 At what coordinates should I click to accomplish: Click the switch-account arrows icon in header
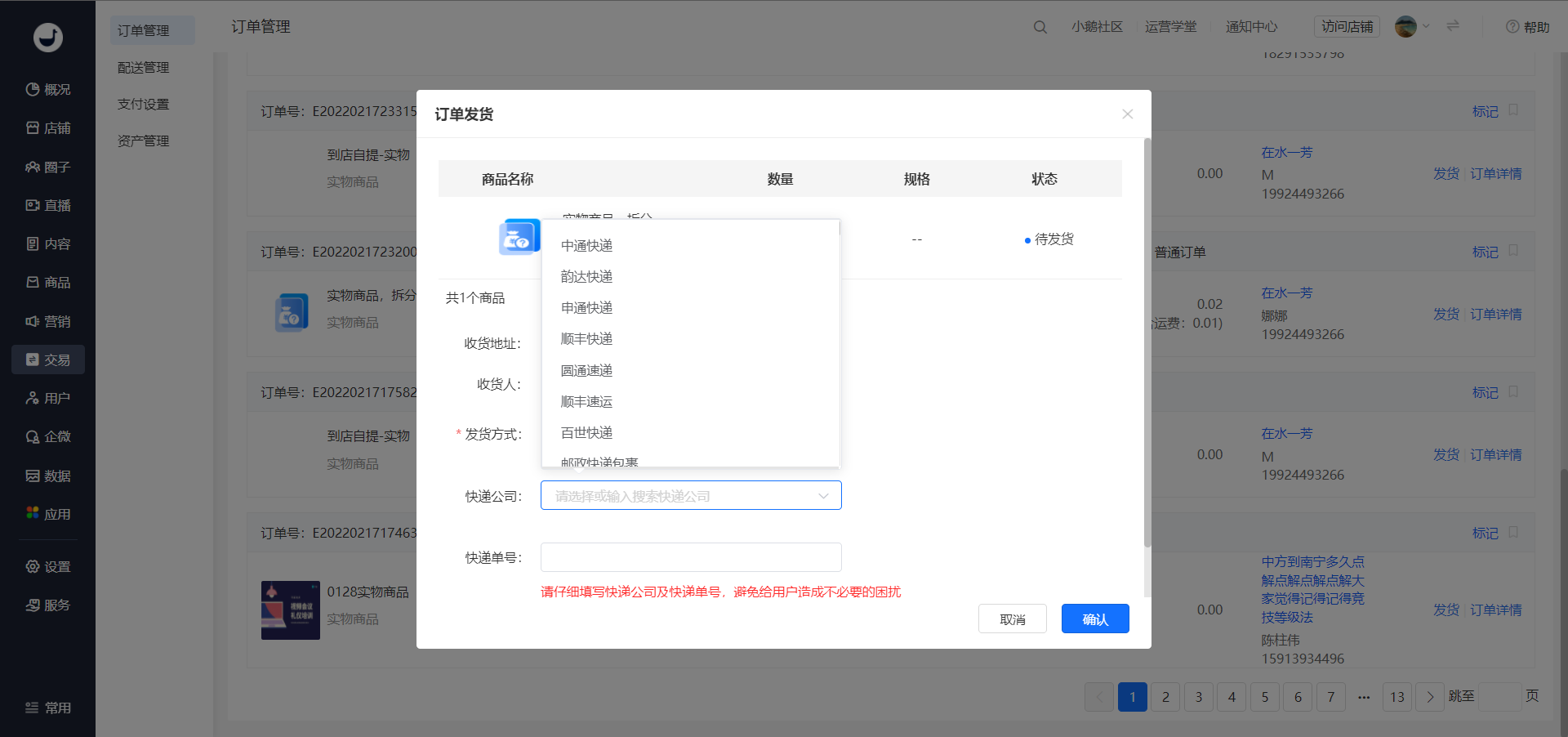click(1453, 26)
